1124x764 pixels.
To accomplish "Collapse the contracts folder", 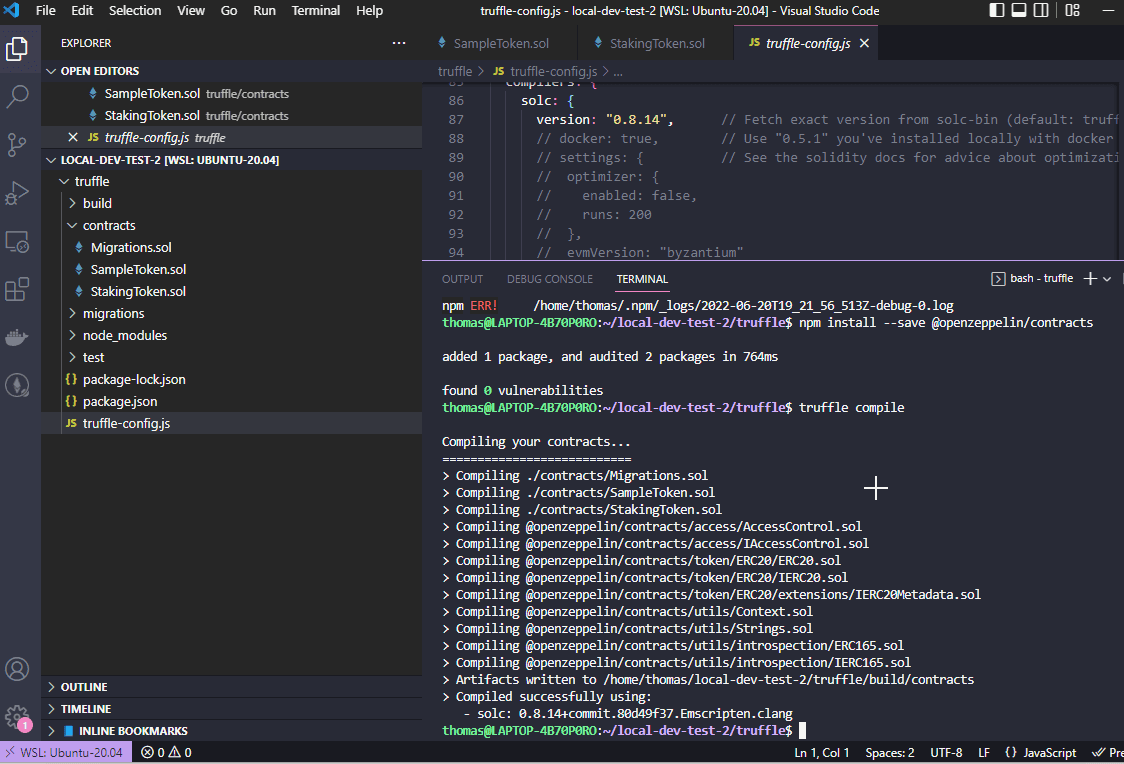I will coord(232,225).
